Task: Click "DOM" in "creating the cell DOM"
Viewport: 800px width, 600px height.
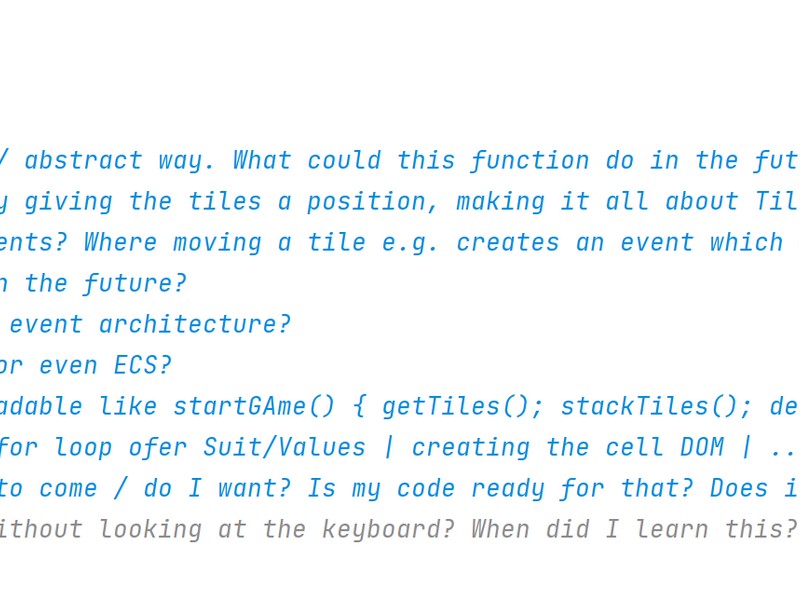Action: 702,447
